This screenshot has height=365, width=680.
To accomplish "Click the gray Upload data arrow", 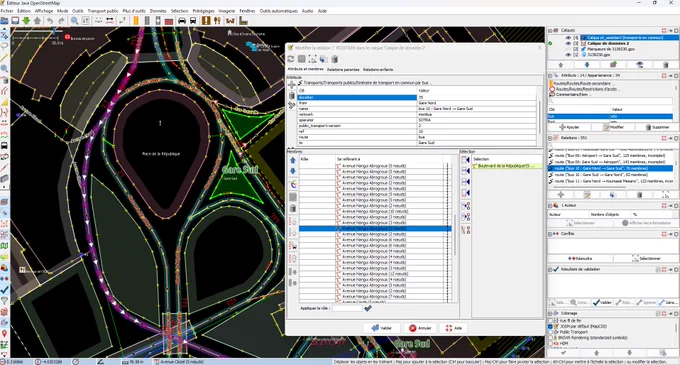I will 37,20.
